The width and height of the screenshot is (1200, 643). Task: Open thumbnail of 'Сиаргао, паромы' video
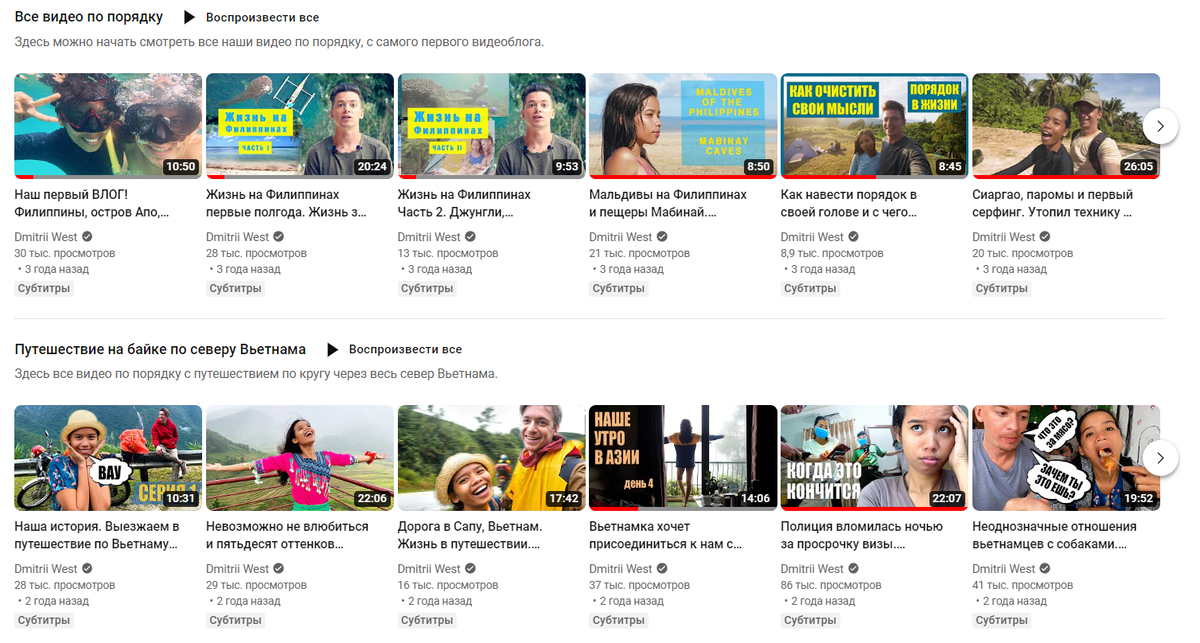coord(1066,126)
